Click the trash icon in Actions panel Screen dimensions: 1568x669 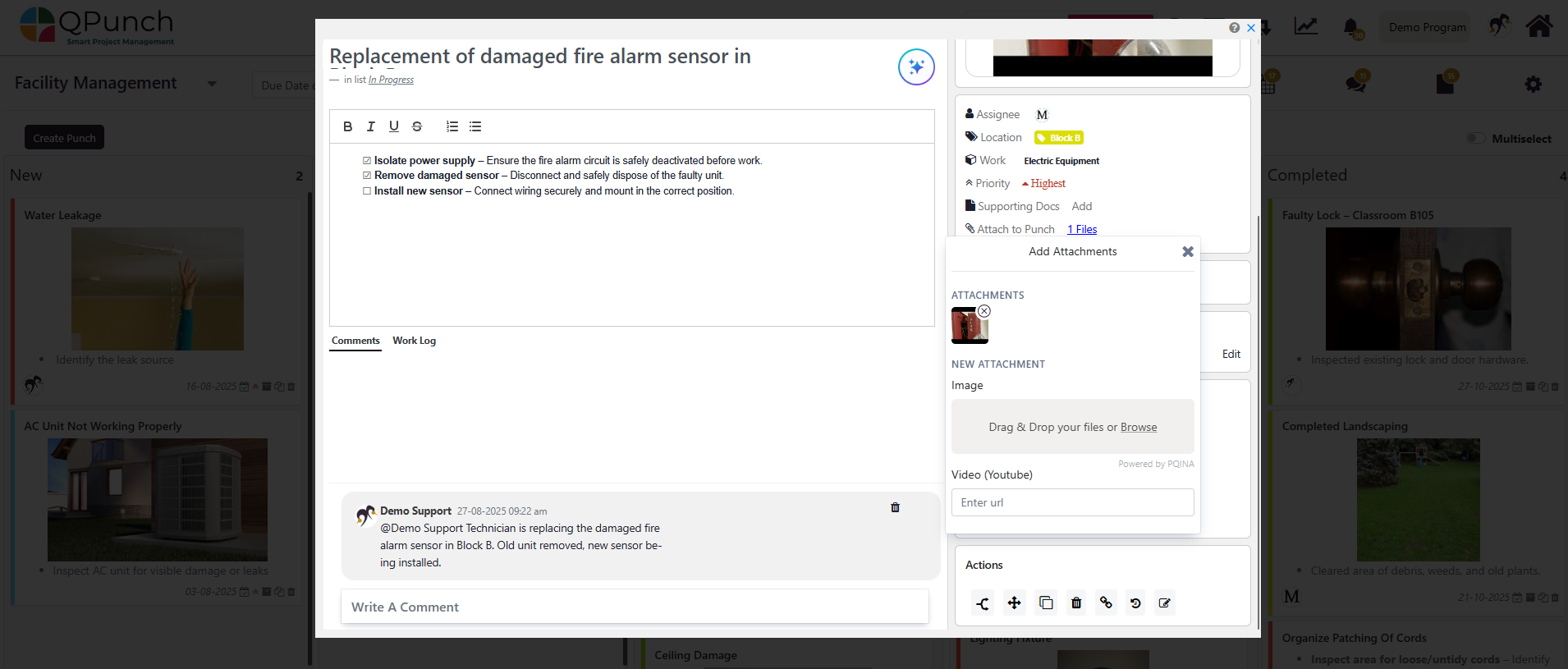[1076, 603]
